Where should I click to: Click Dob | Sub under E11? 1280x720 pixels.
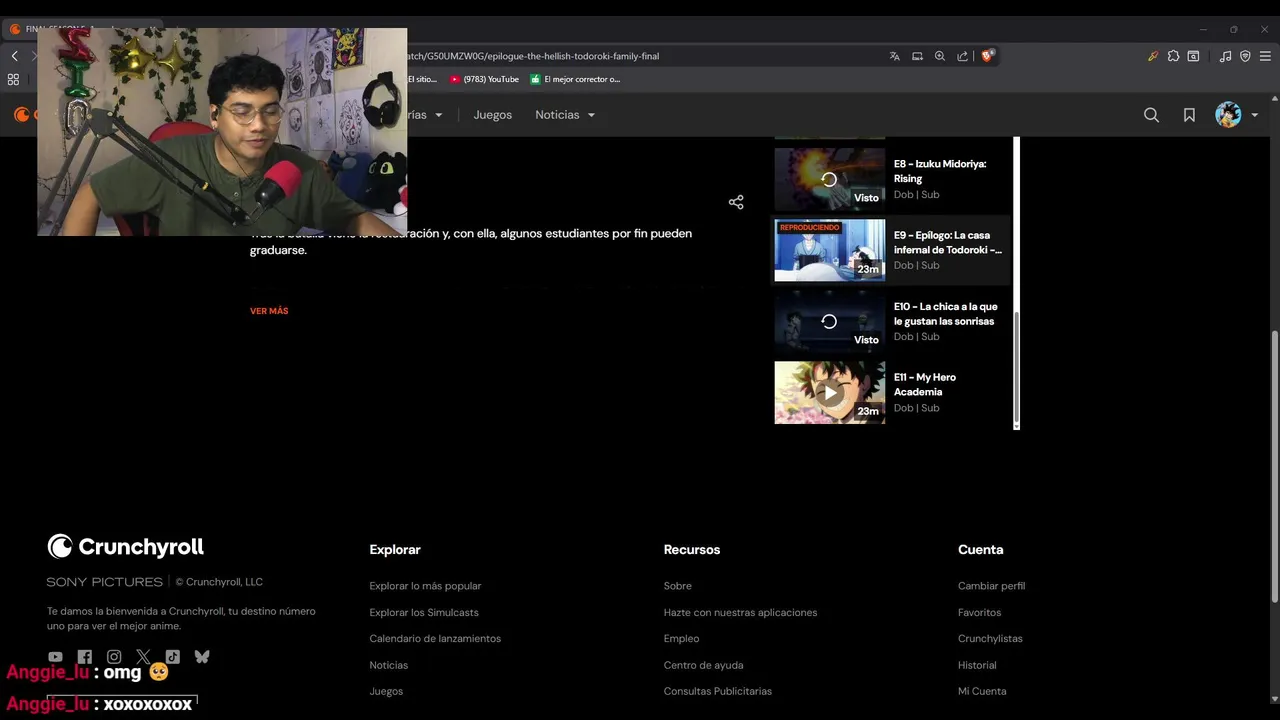[916, 408]
